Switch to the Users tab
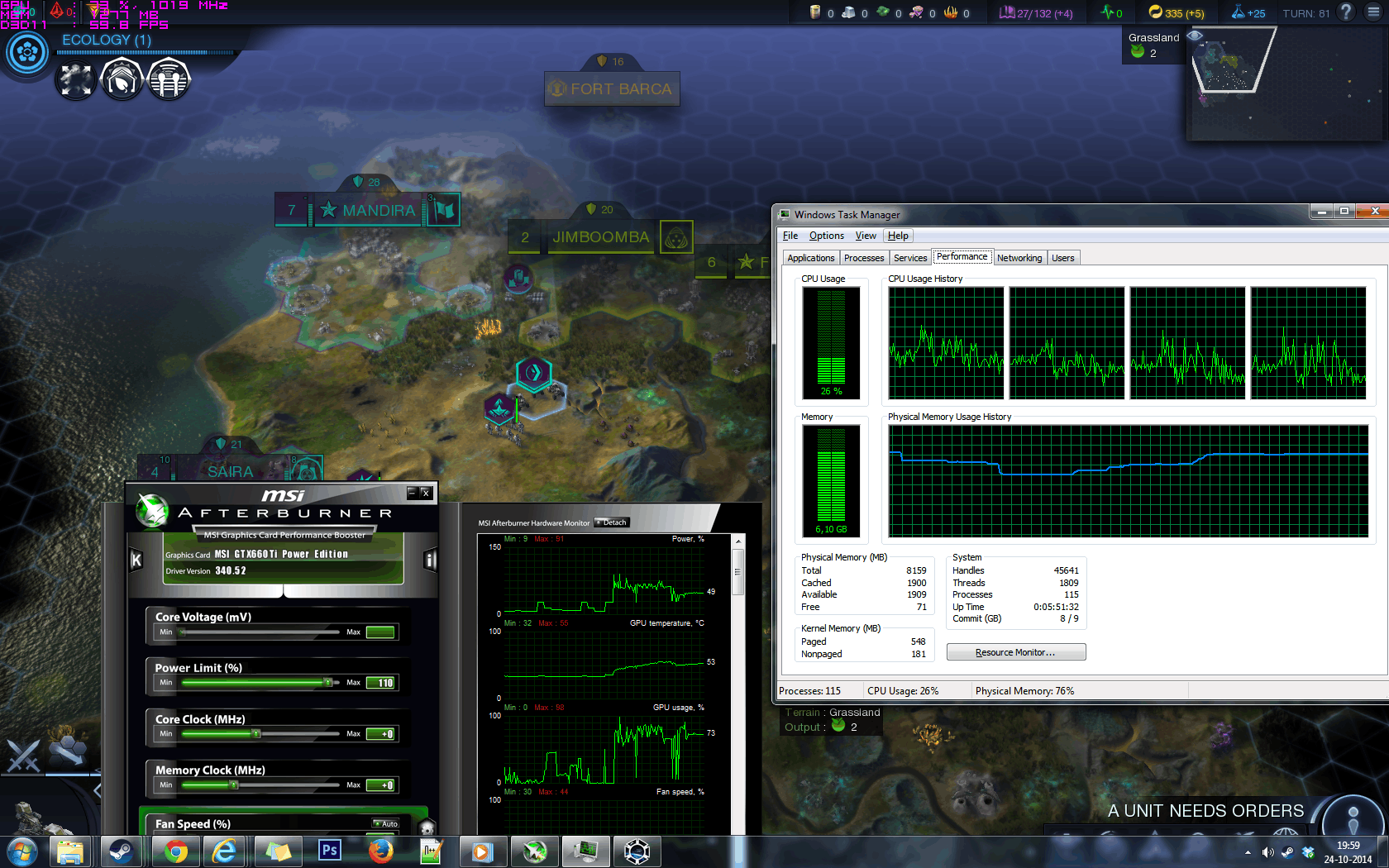This screenshot has width=1389, height=868. click(x=1063, y=258)
